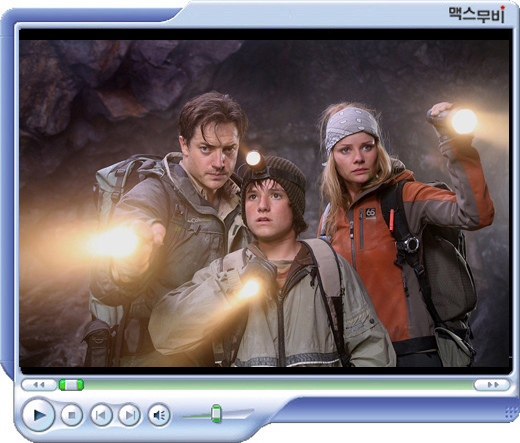Click the green volume slider knob

216,413
